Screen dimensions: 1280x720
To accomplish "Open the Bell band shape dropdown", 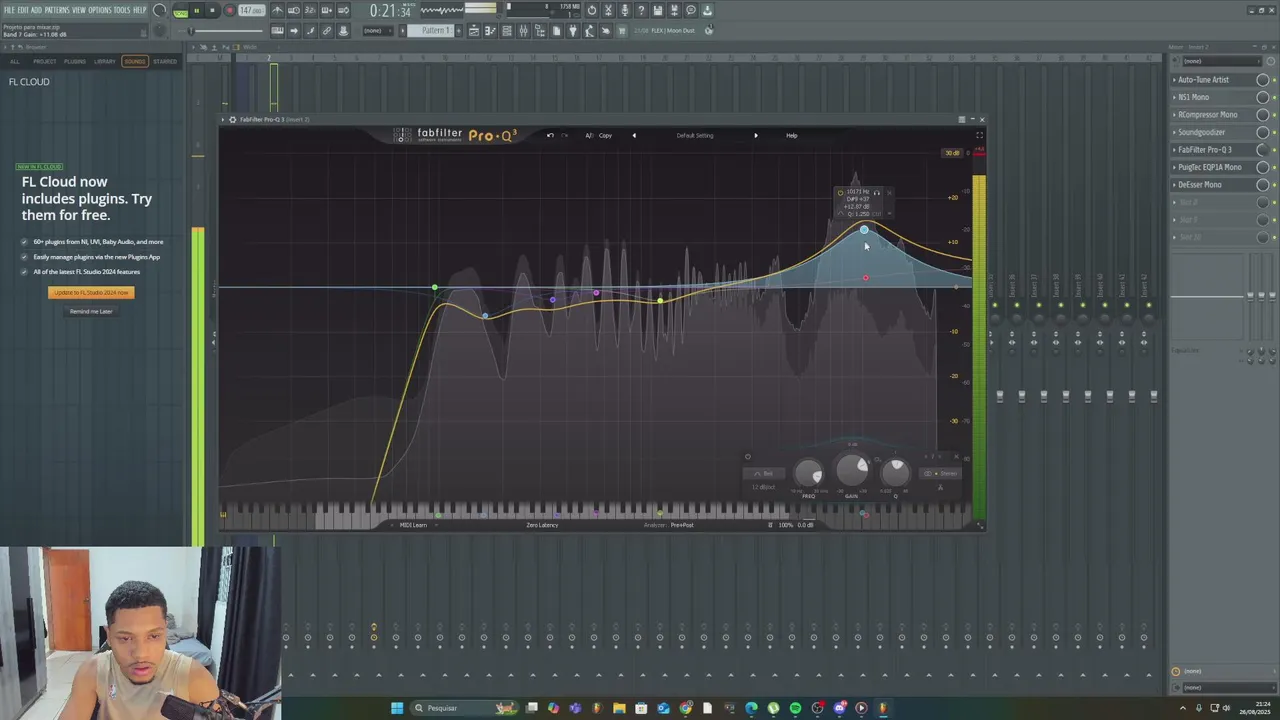I will tap(764, 474).
